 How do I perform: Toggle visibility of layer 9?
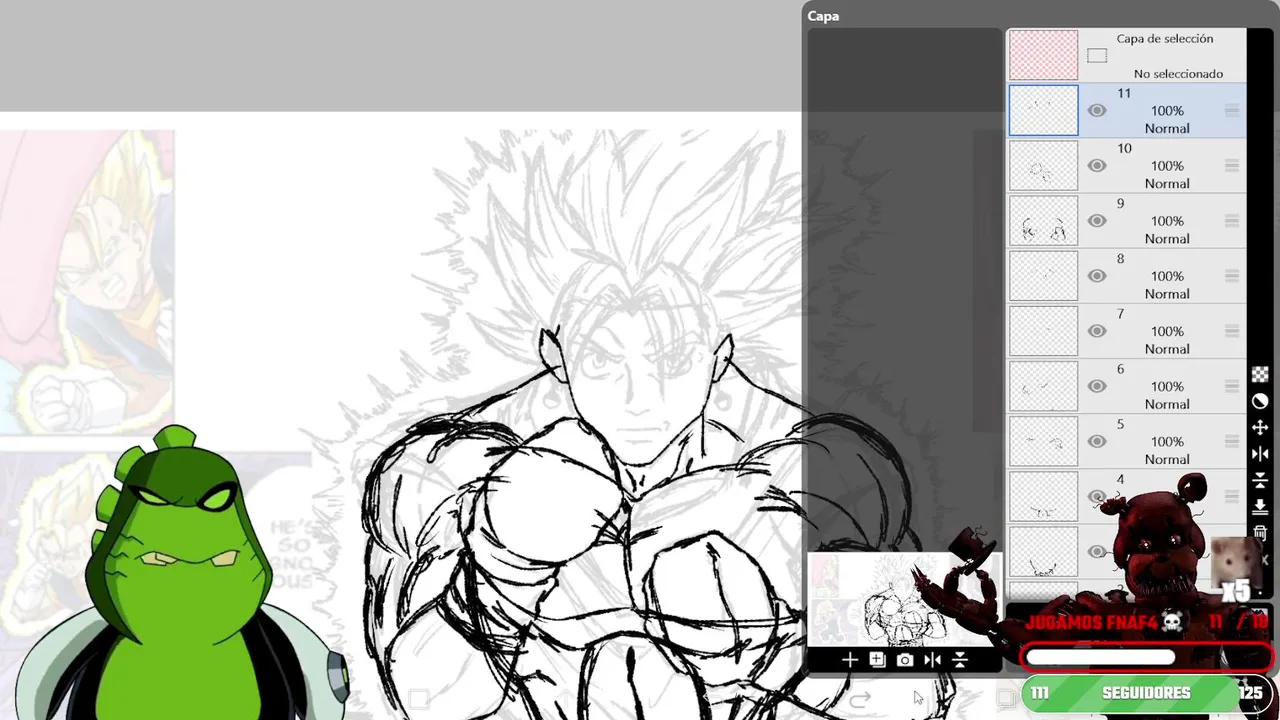(x=1097, y=221)
